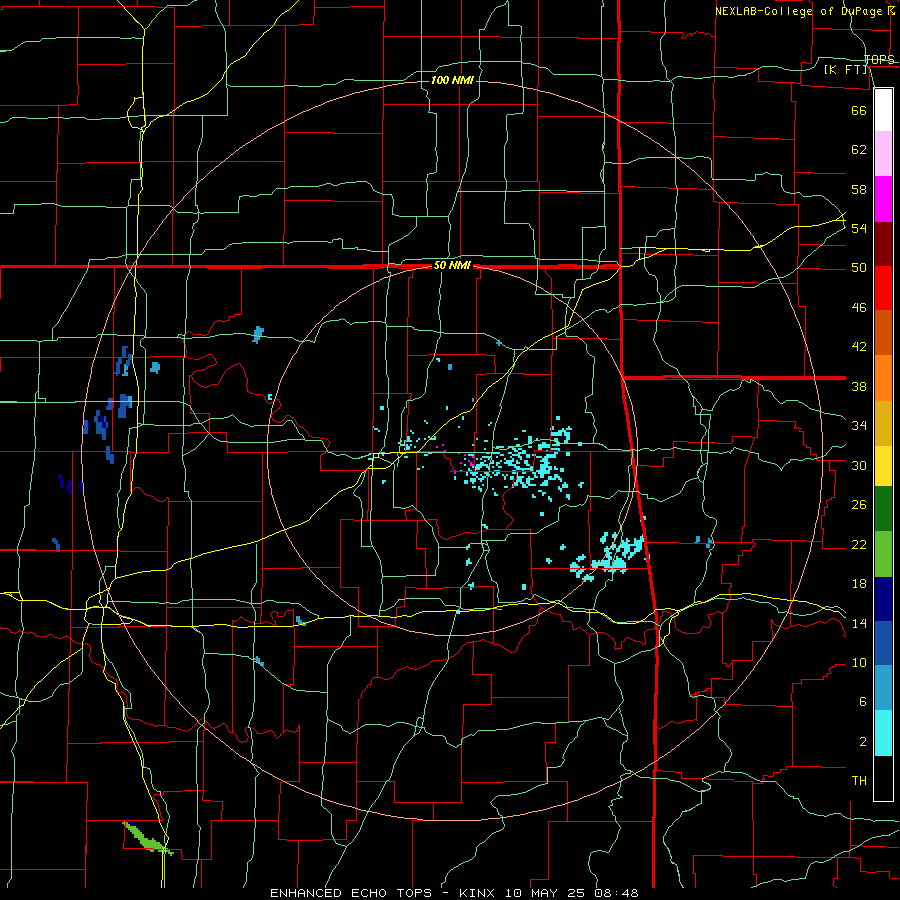
Task: Click the '2' legend value
Action: 862,742
